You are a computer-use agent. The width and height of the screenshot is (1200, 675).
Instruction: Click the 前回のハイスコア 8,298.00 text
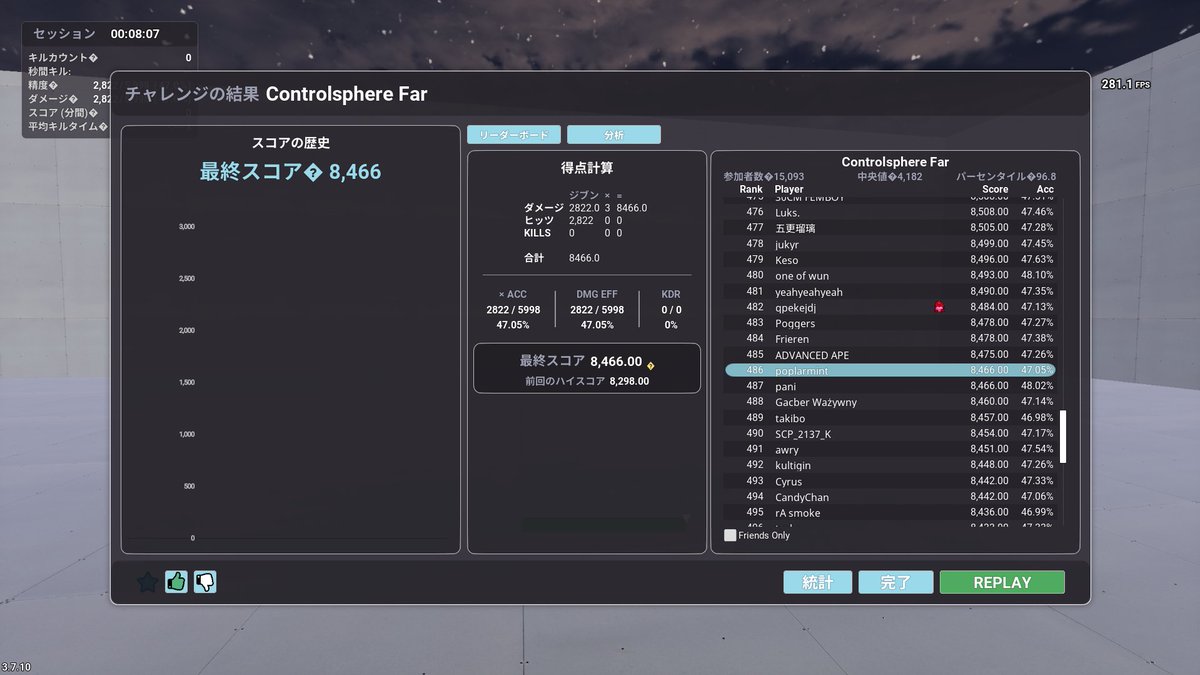pos(587,381)
